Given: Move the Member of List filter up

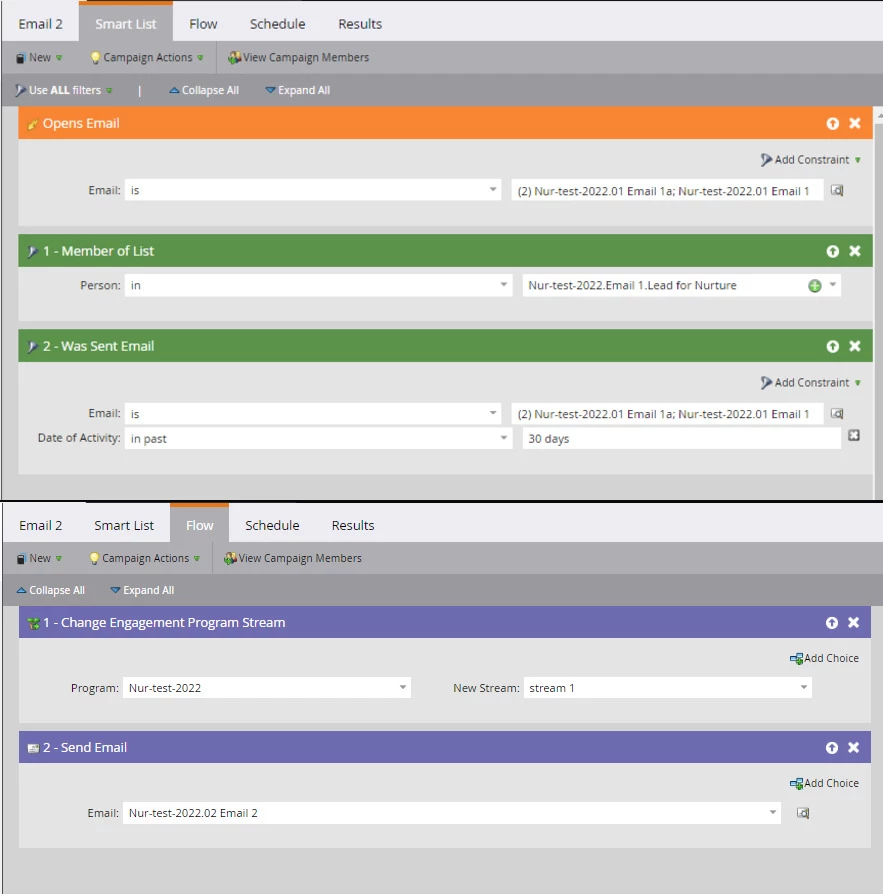Looking at the screenshot, I should click(x=832, y=251).
